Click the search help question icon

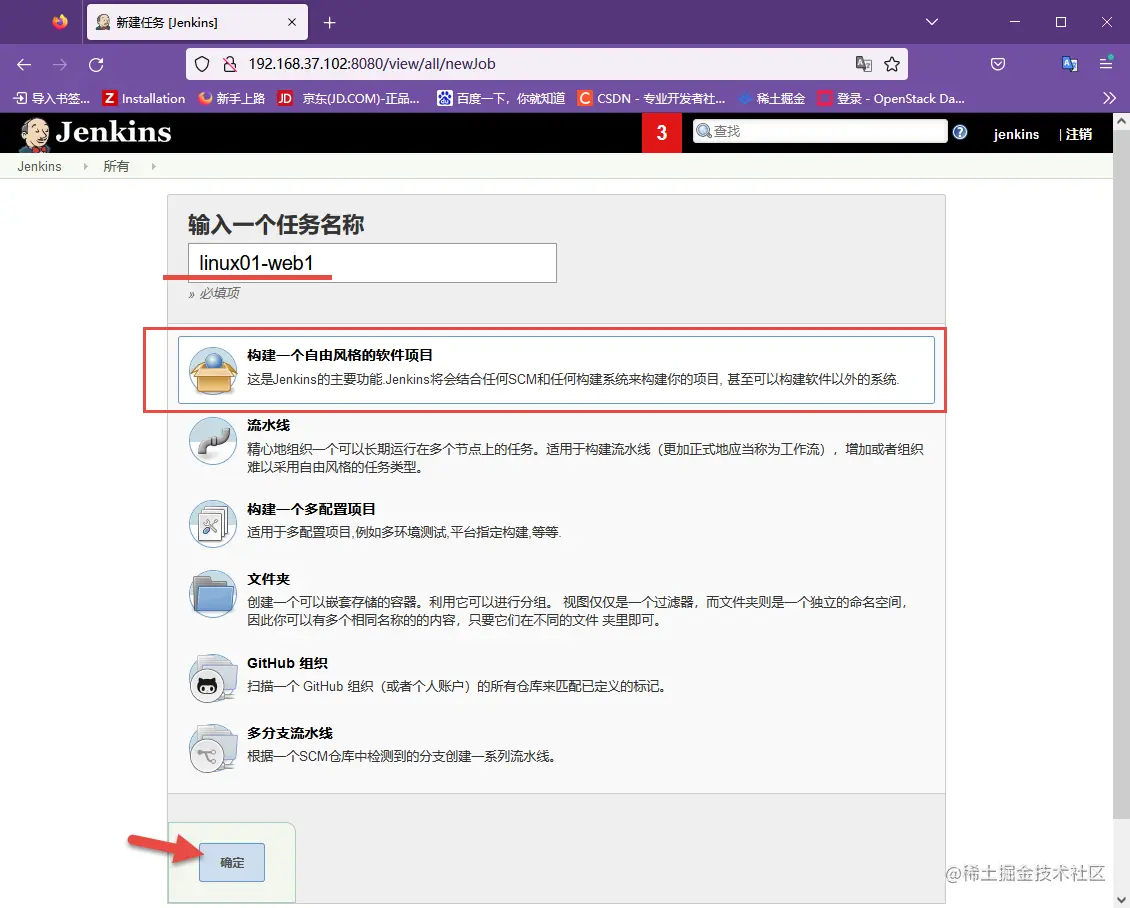point(960,132)
